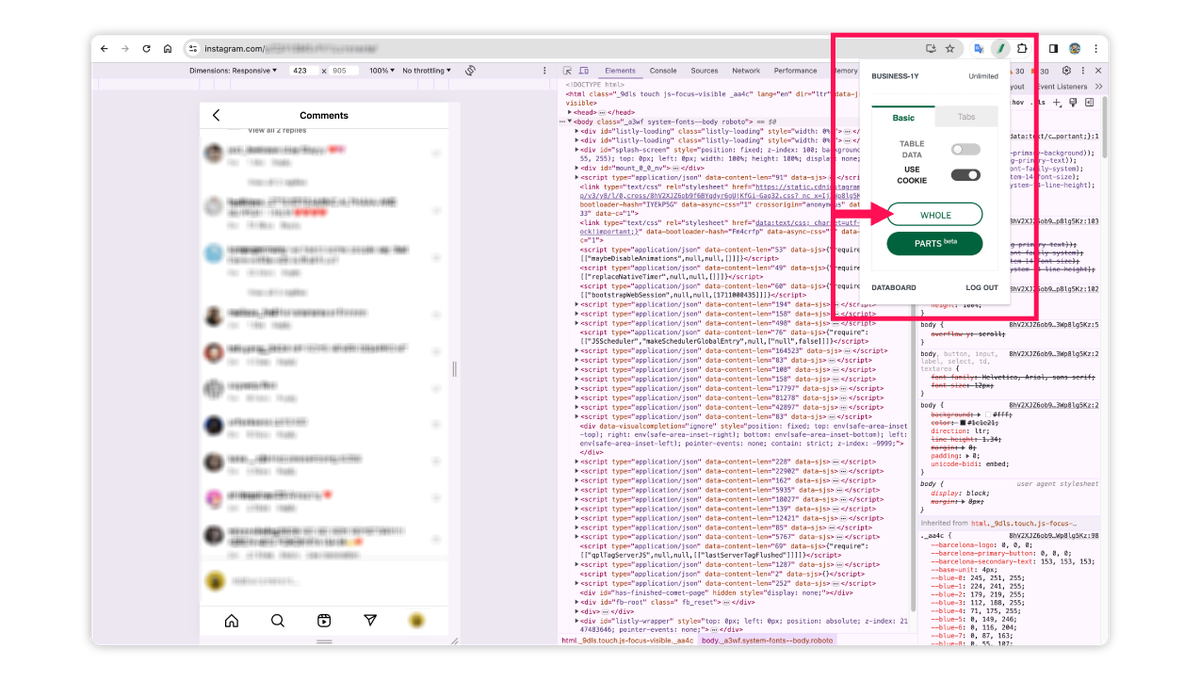
Task: Open the green Listly extension icon
Action: (1000, 48)
